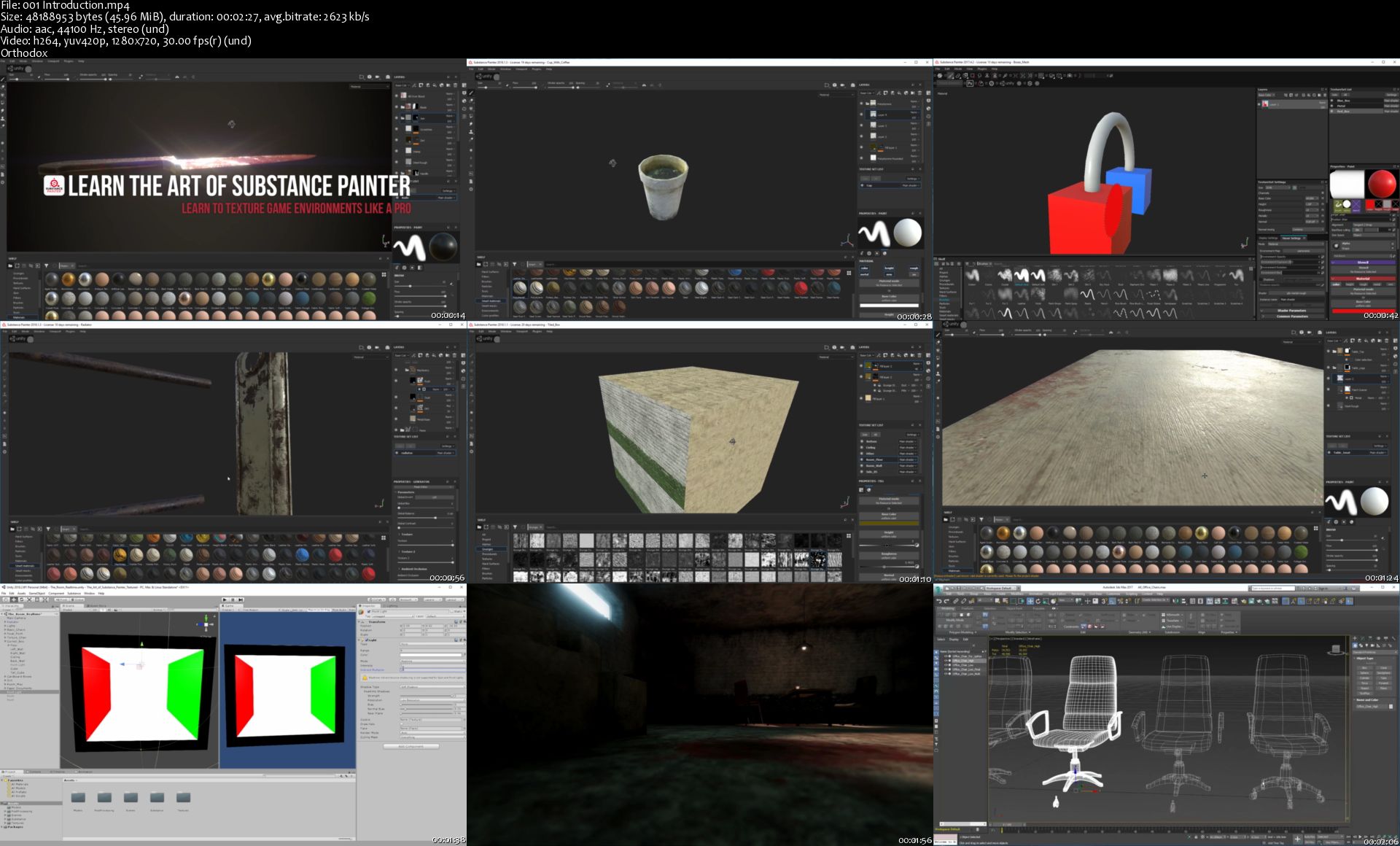Expand Cardboard Boxes in Unity Hierarchy
Image resolution: width=1400 pixels, height=846 pixels.
point(5,676)
